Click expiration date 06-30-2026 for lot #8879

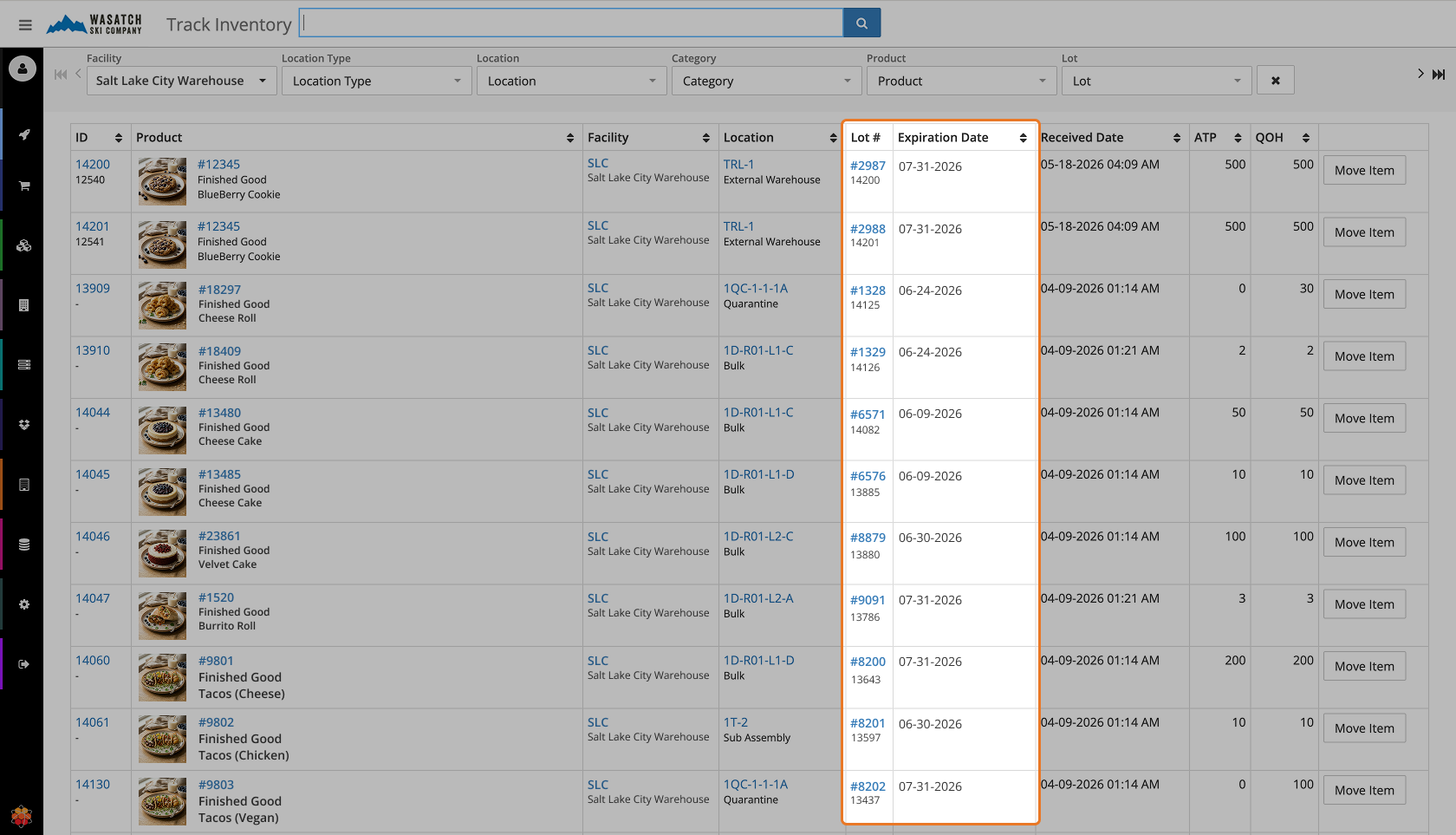point(930,538)
